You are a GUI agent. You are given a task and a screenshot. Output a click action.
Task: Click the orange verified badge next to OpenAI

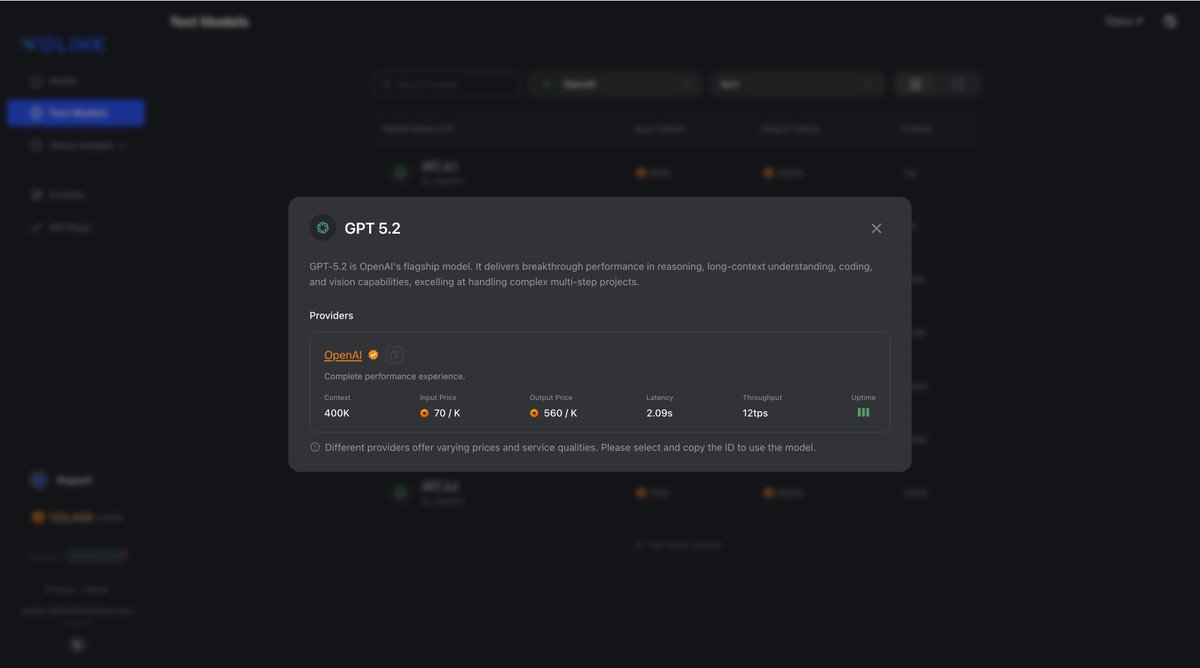click(x=373, y=355)
